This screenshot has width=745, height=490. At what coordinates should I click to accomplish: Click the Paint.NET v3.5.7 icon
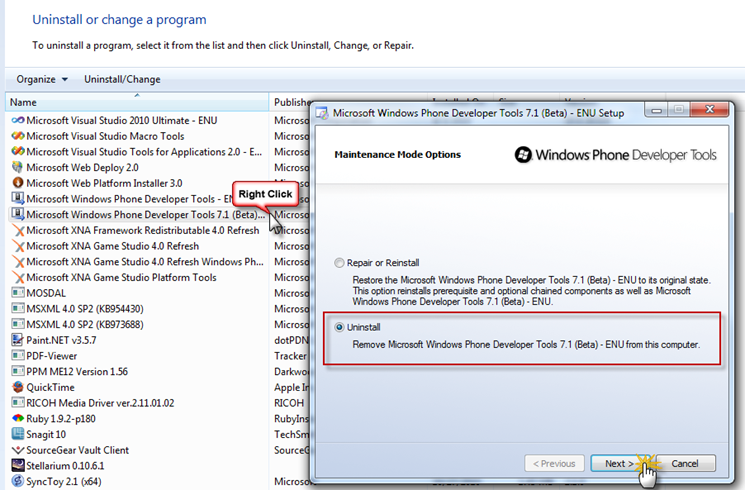tap(18, 340)
